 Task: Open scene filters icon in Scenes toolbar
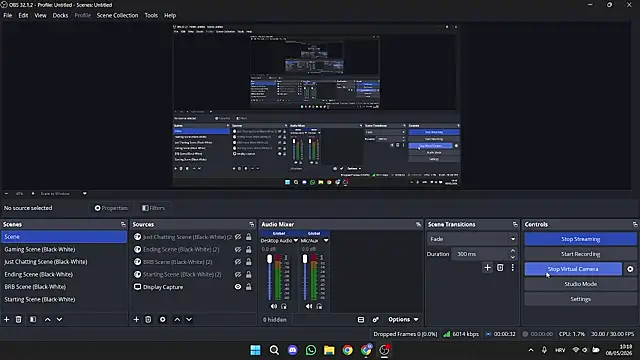(33, 320)
